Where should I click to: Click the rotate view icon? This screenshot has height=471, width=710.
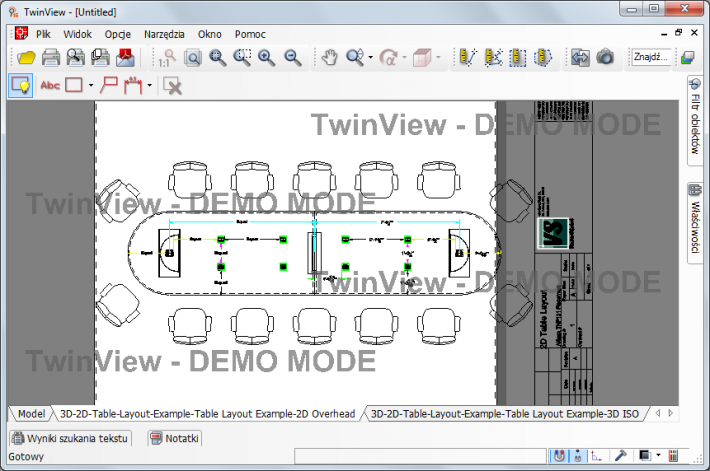tap(388, 58)
